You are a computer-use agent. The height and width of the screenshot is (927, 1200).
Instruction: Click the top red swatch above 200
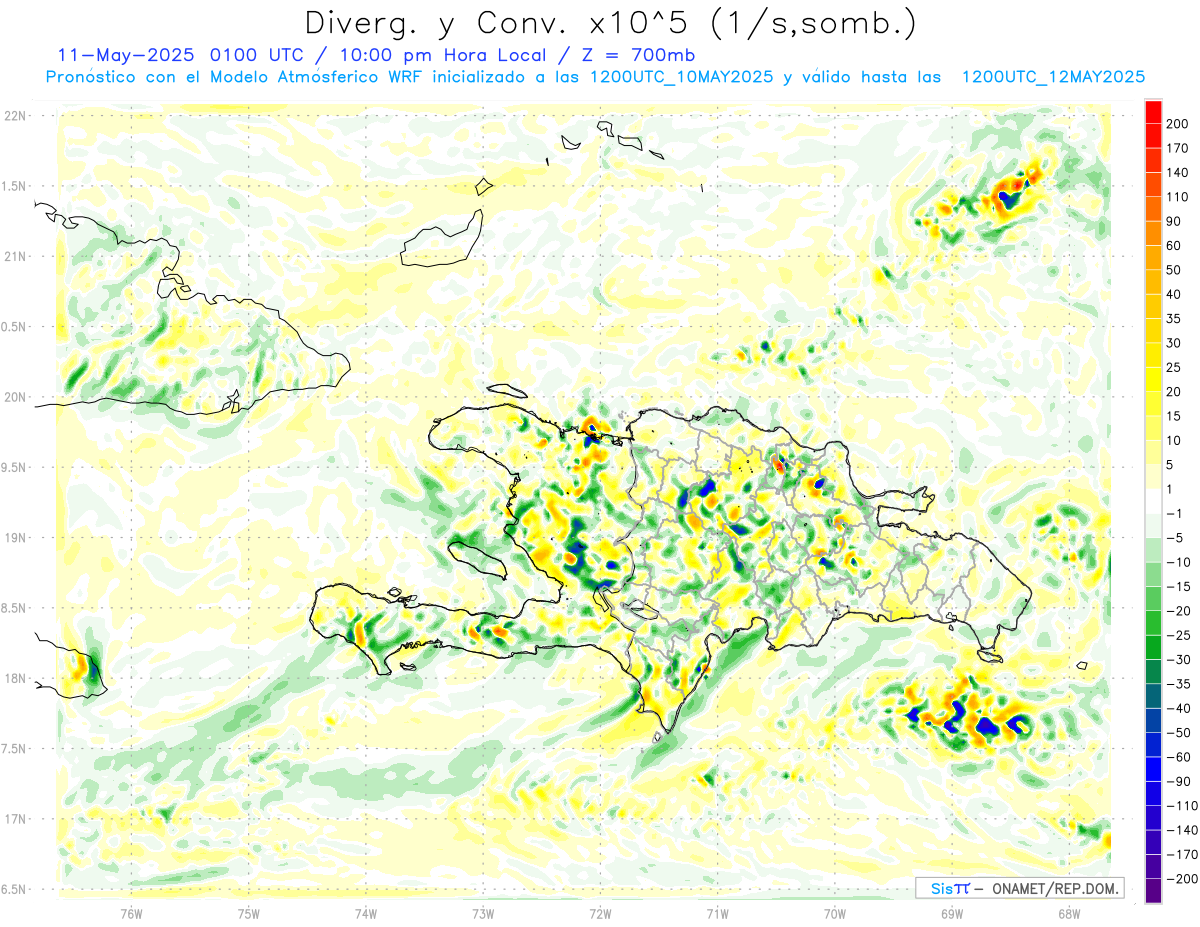(1153, 111)
